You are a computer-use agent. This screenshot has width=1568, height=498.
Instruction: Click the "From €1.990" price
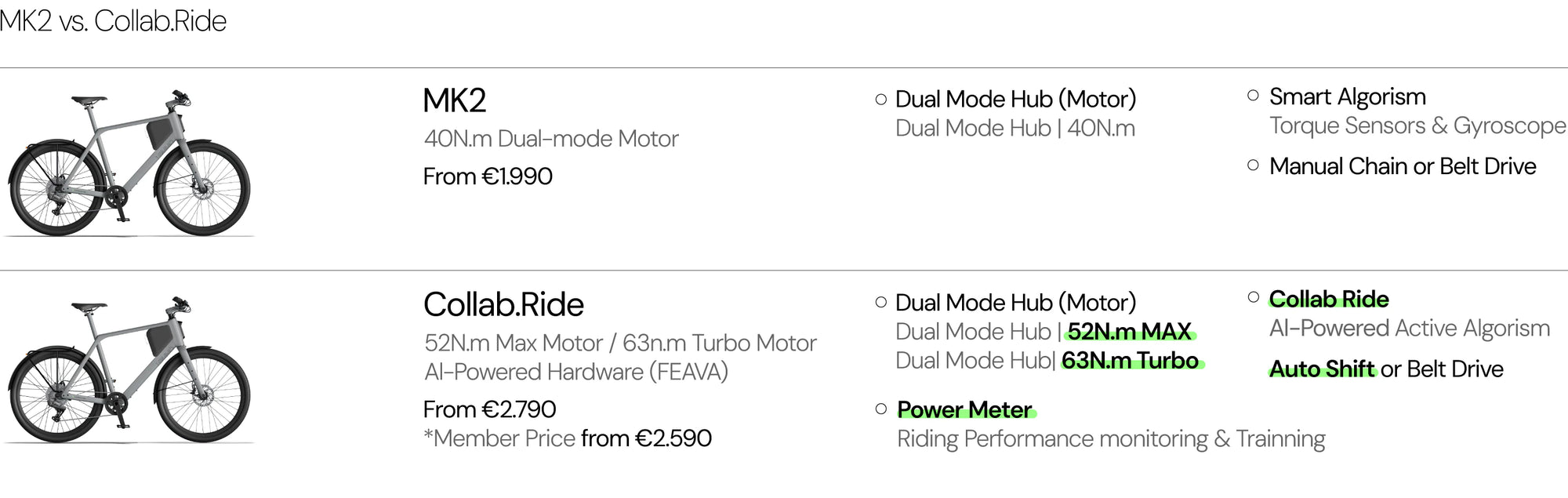coord(488,176)
